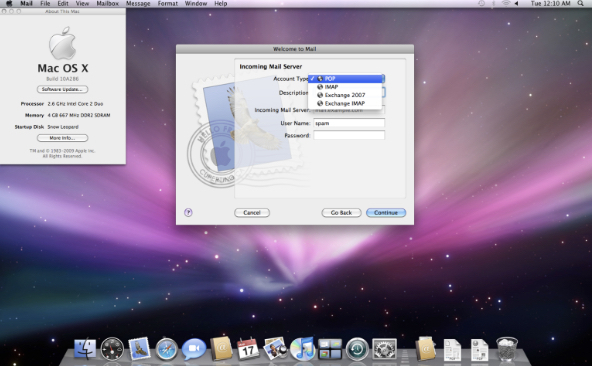This screenshot has width=592, height=366.
Task: Click the Snow Leopard startup disk text
Action: pos(63,127)
